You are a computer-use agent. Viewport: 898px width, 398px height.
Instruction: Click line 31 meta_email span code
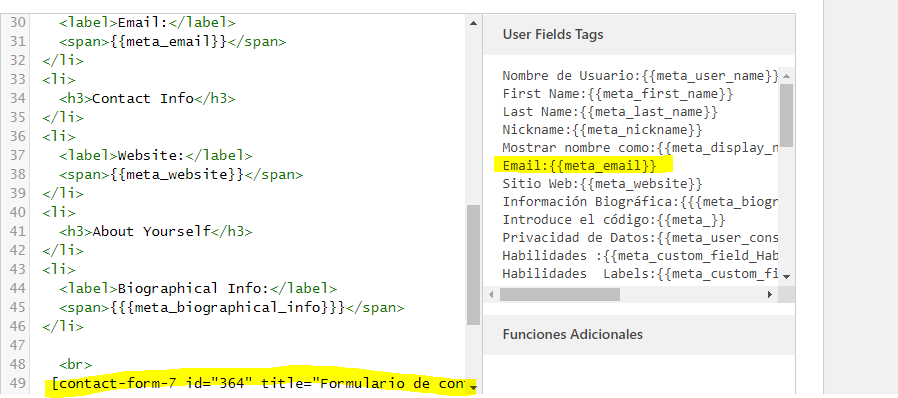pyautogui.click(x=172, y=42)
